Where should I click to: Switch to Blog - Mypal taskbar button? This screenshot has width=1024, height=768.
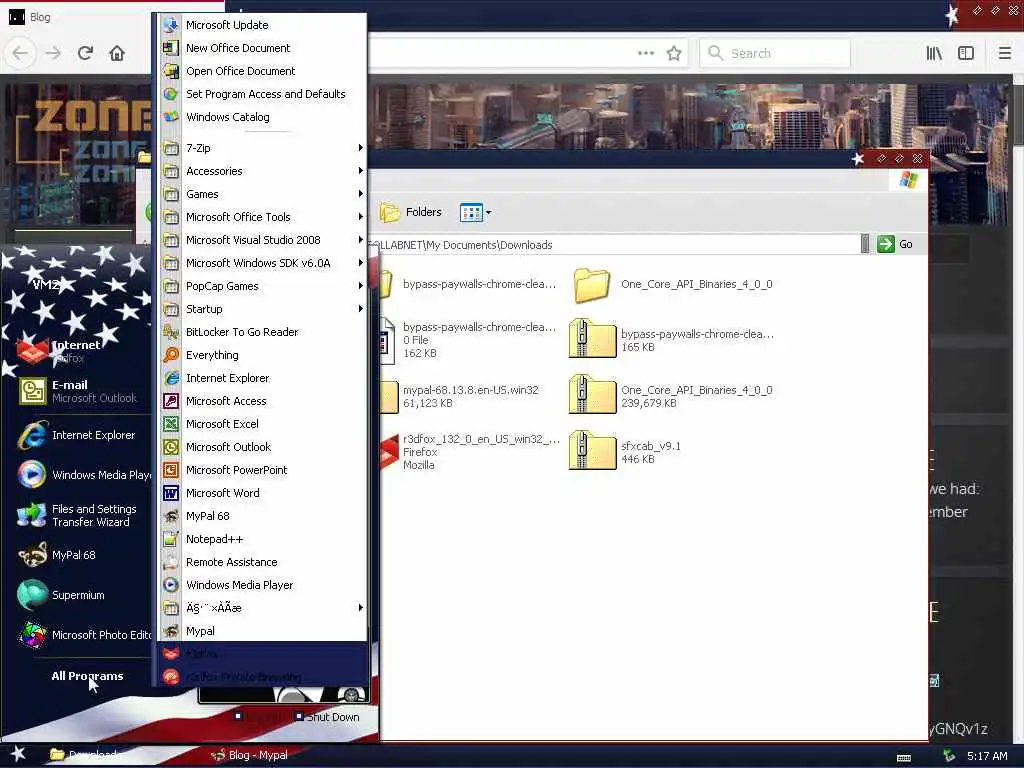tap(249, 755)
